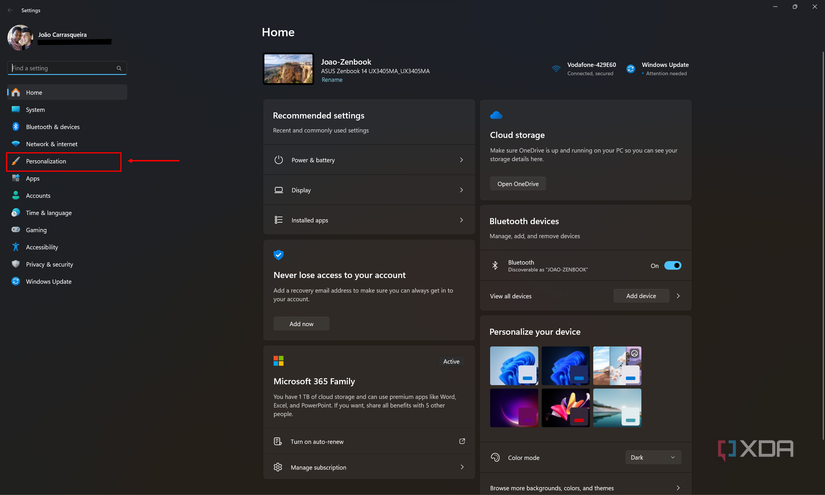Image resolution: width=825 pixels, height=495 pixels.
Task: Click the Bluetooth & devices sidebar icon
Action: coord(16,127)
